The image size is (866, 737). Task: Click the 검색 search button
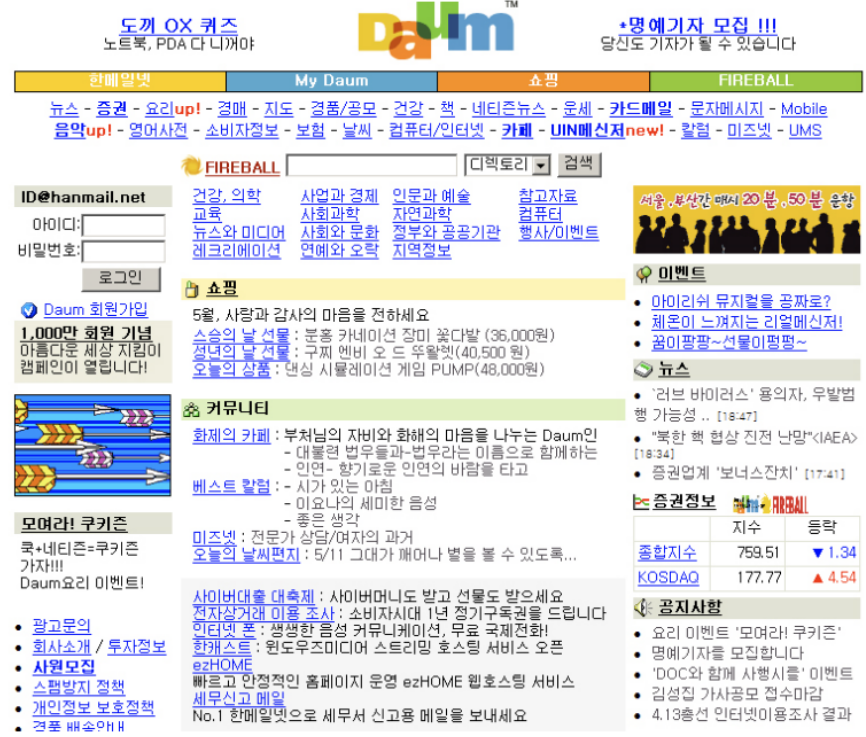tap(579, 164)
